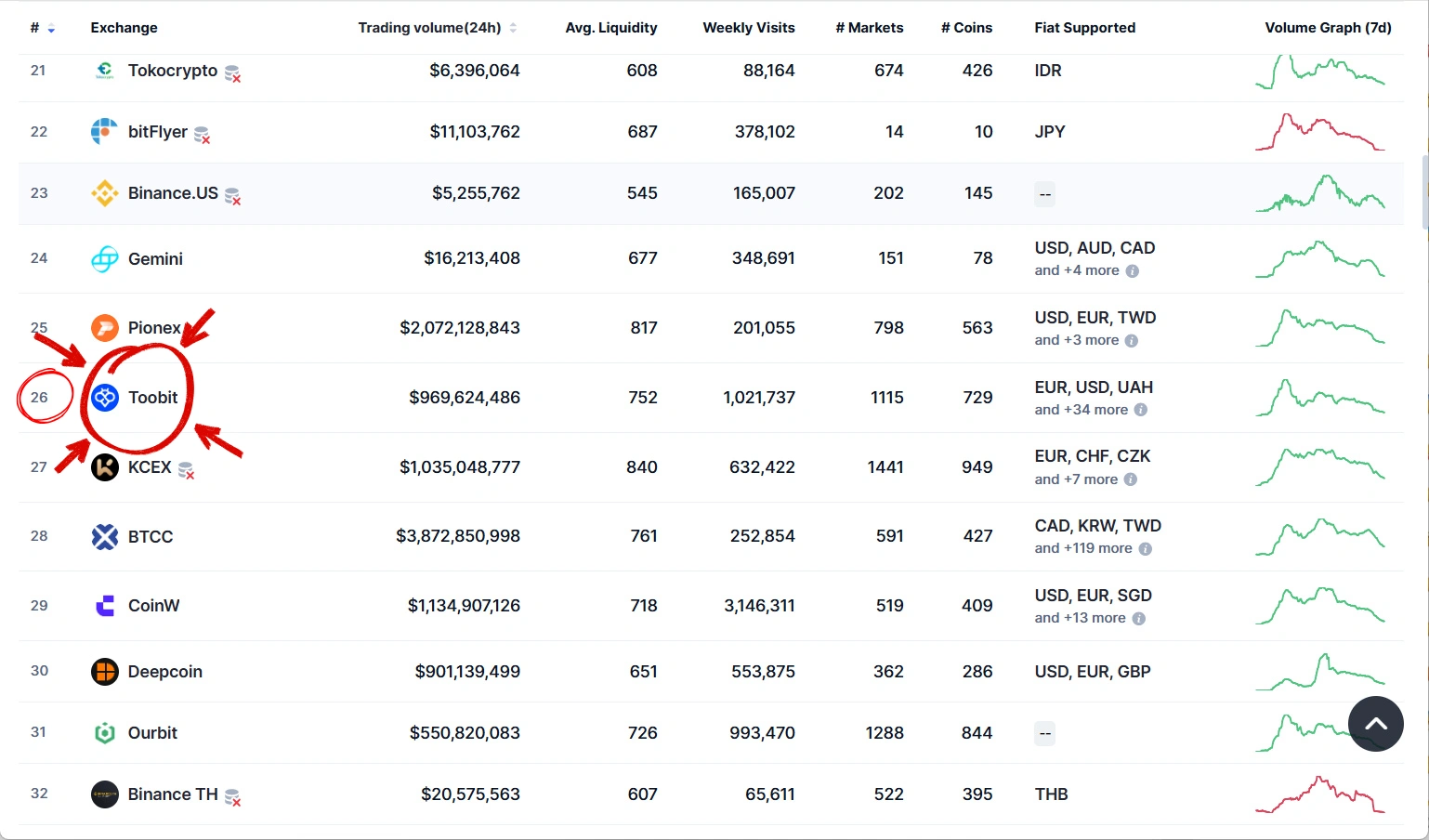Open Pionex's 7d volume graph thumbnail
This screenshot has width=1429, height=840.
coord(1320,328)
